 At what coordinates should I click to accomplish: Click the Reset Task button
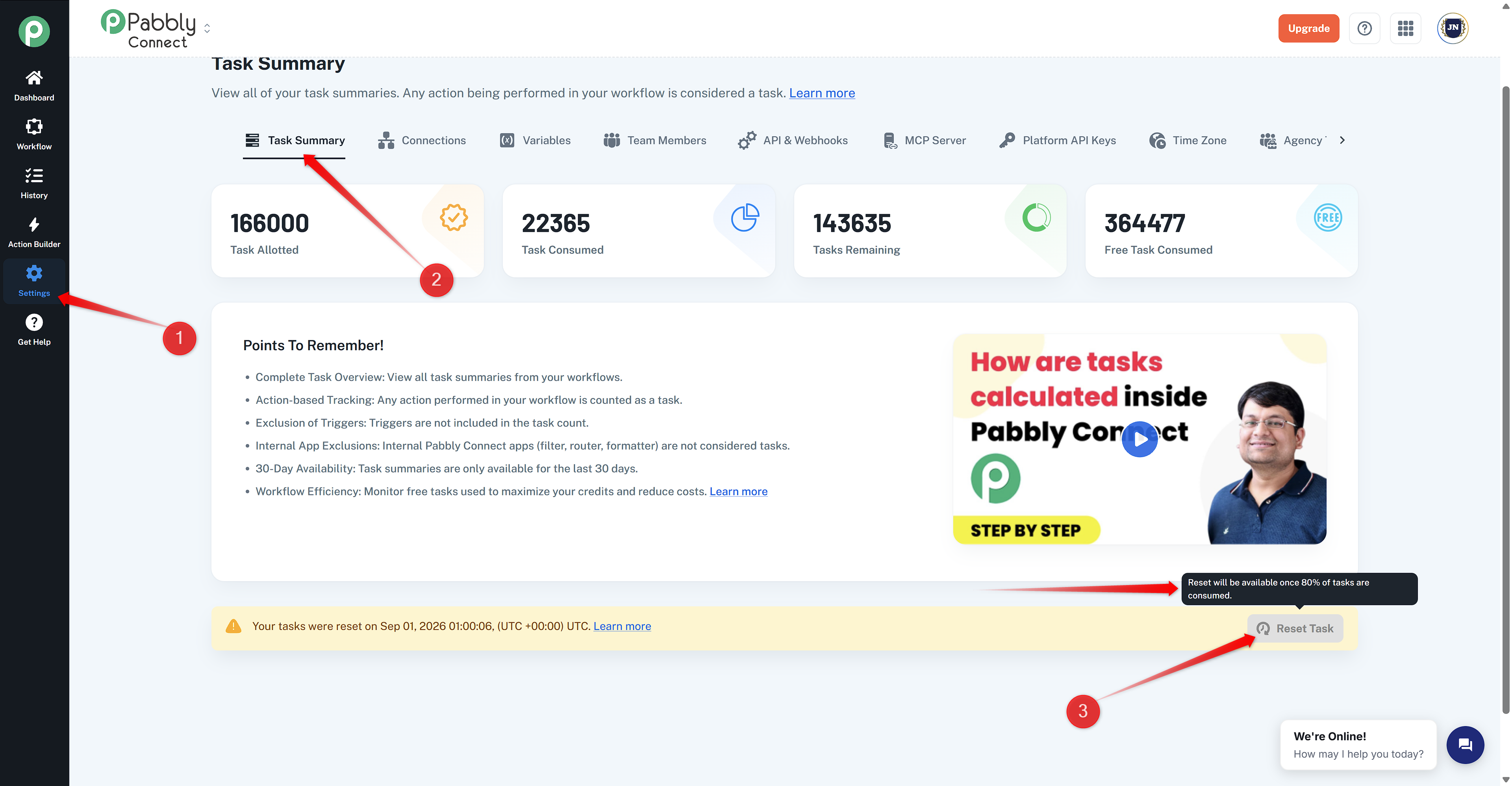pos(1295,628)
